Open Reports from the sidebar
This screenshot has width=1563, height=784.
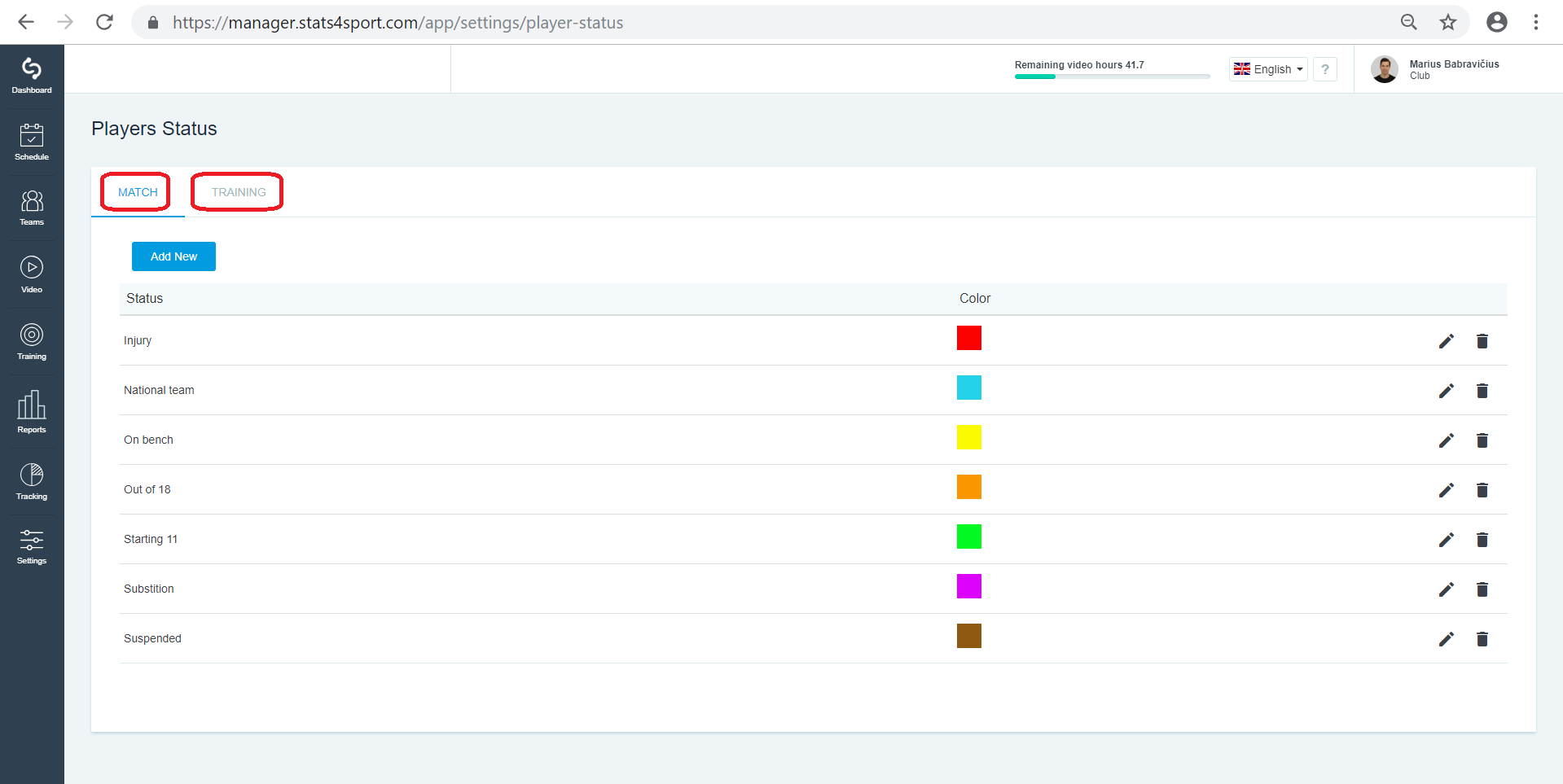point(32,411)
